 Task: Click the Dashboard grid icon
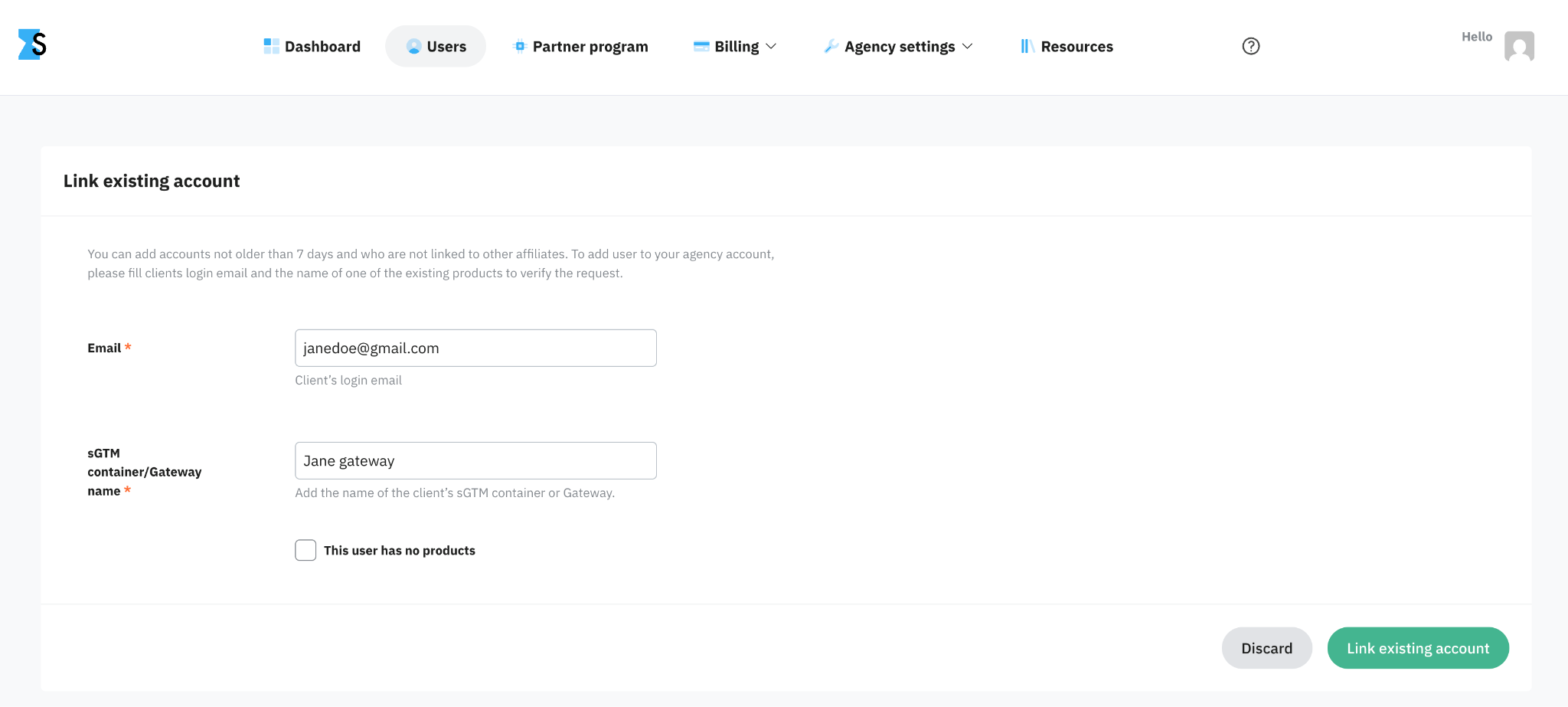pyautogui.click(x=271, y=46)
